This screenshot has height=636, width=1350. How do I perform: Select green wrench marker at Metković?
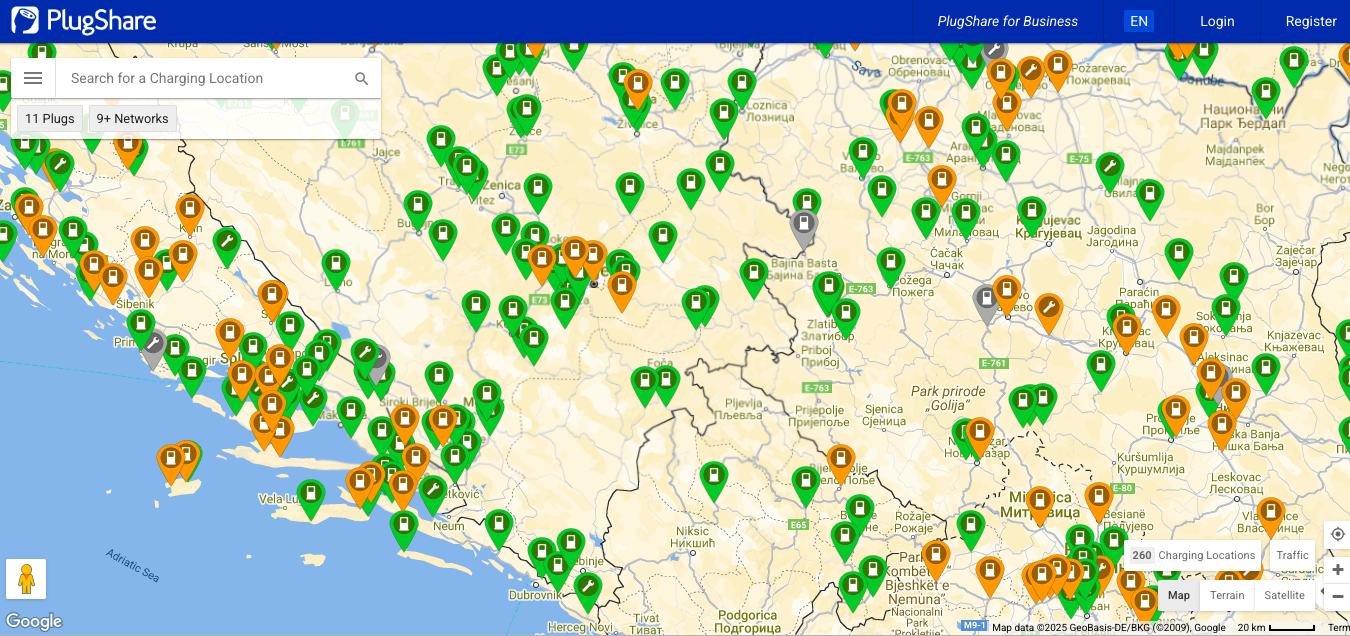click(x=431, y=493)
